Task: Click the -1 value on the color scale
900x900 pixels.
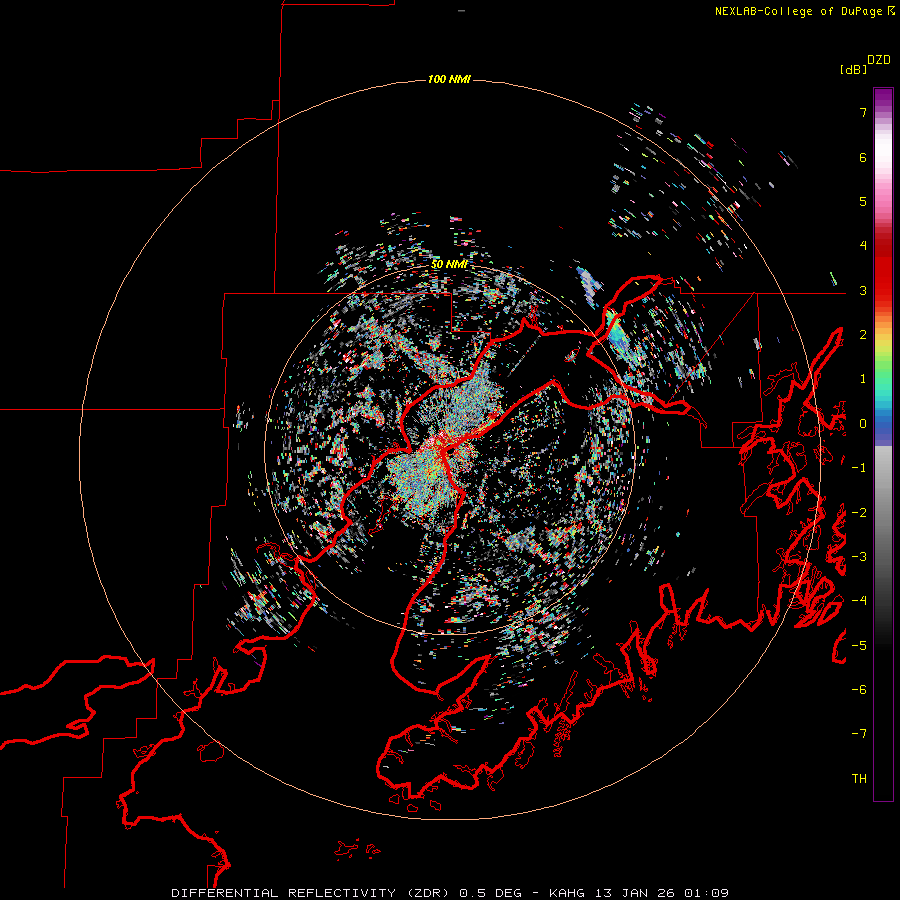Action: click(859, 468)
